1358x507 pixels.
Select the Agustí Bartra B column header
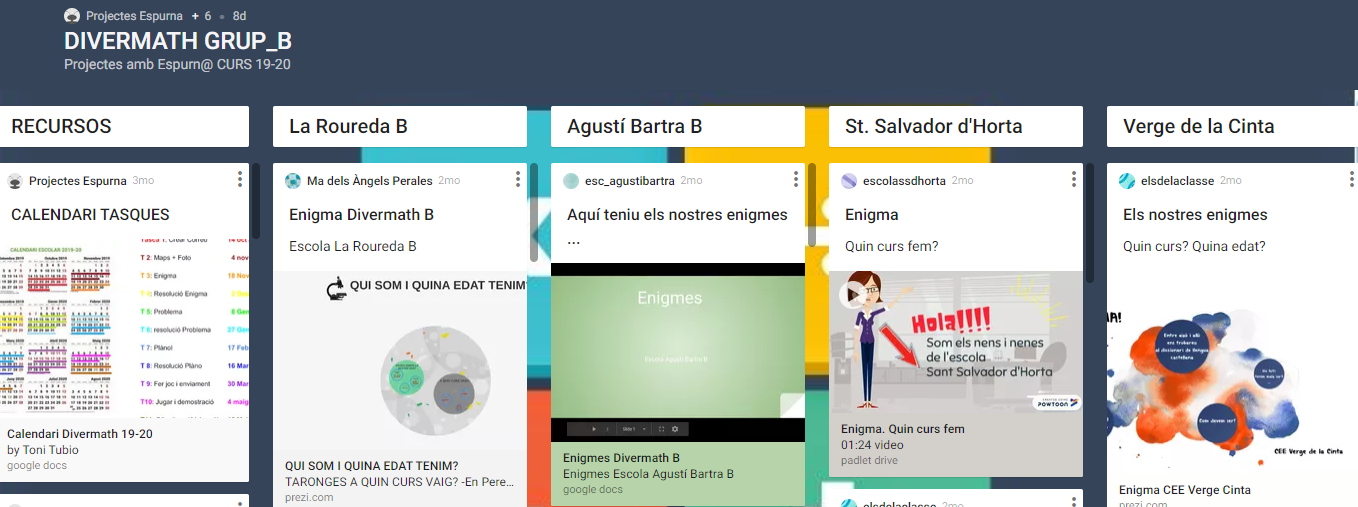click(678, 127)
